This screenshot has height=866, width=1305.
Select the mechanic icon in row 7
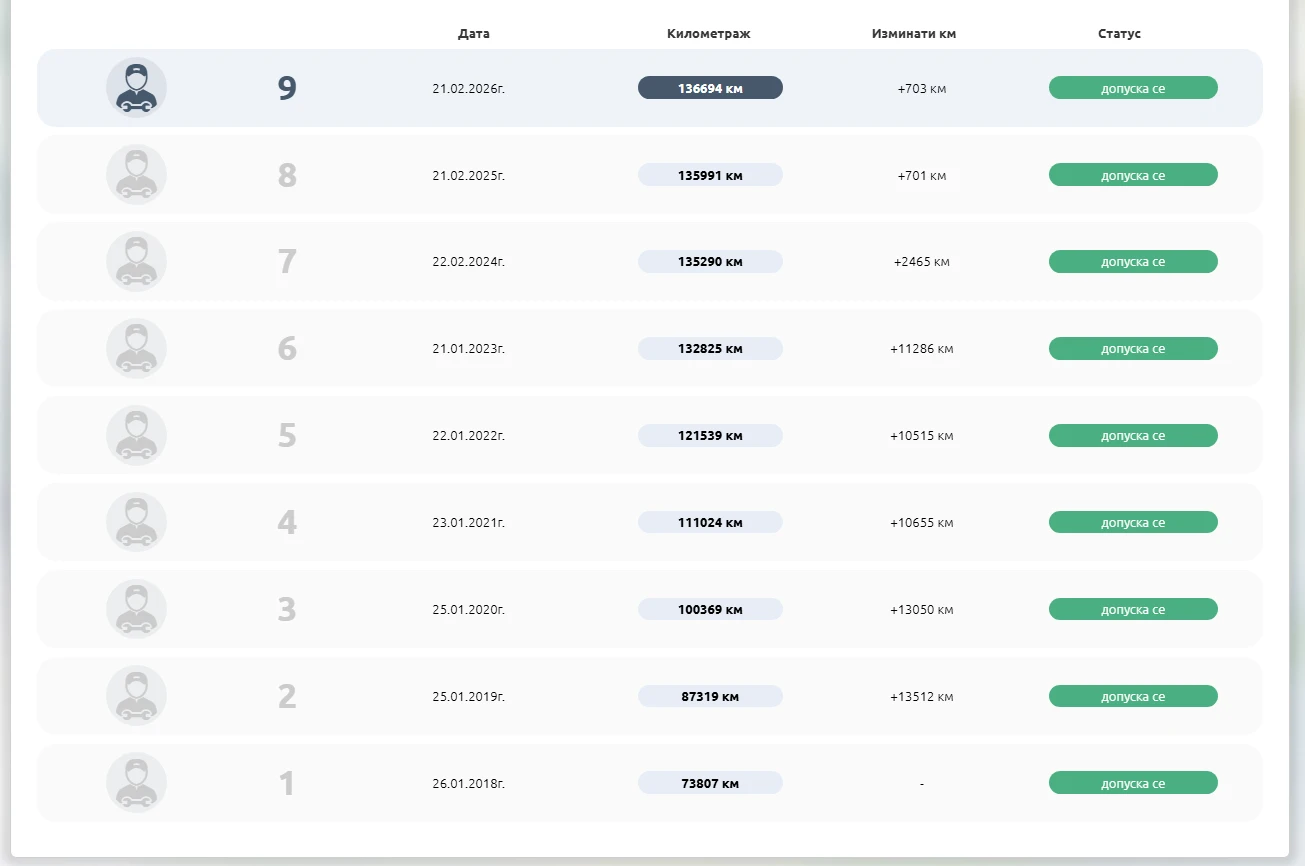(136, 262)
